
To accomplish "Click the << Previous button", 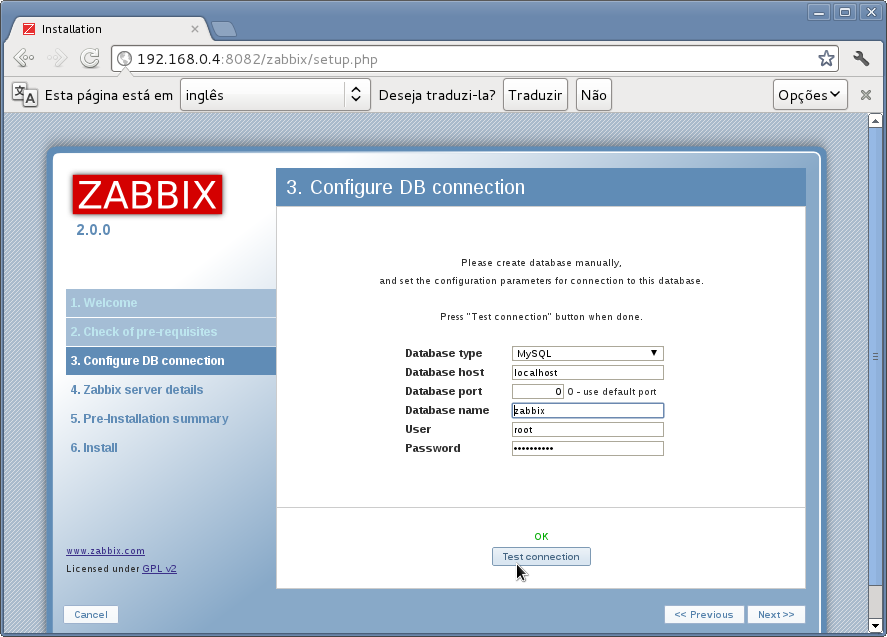I will [x=704, y=614].
